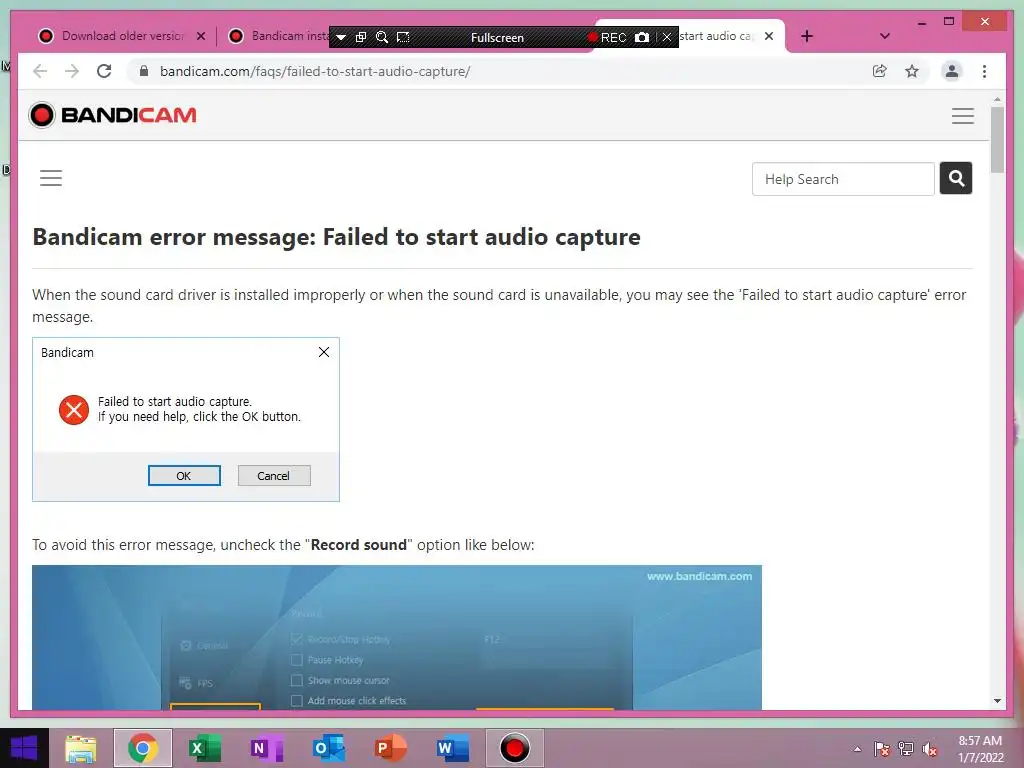The image size is (1024, 768).
Task: Show hidden system tray icons
Action: pos(857,749)
